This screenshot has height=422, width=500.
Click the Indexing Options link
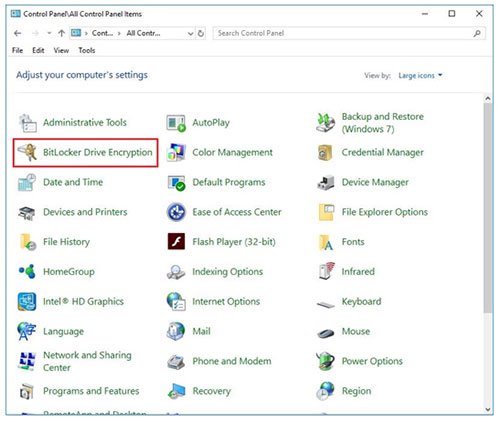(x=228, y=272)
